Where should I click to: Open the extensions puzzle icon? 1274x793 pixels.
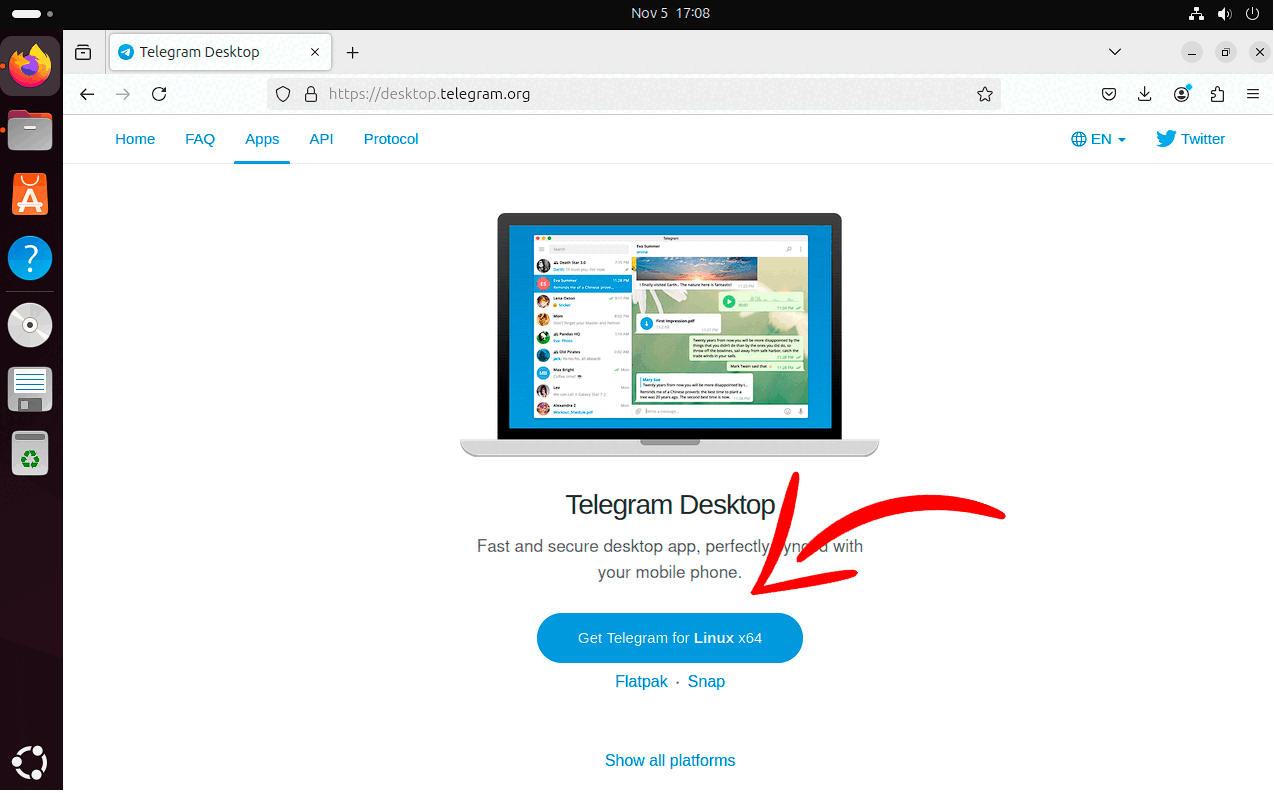1217,94
